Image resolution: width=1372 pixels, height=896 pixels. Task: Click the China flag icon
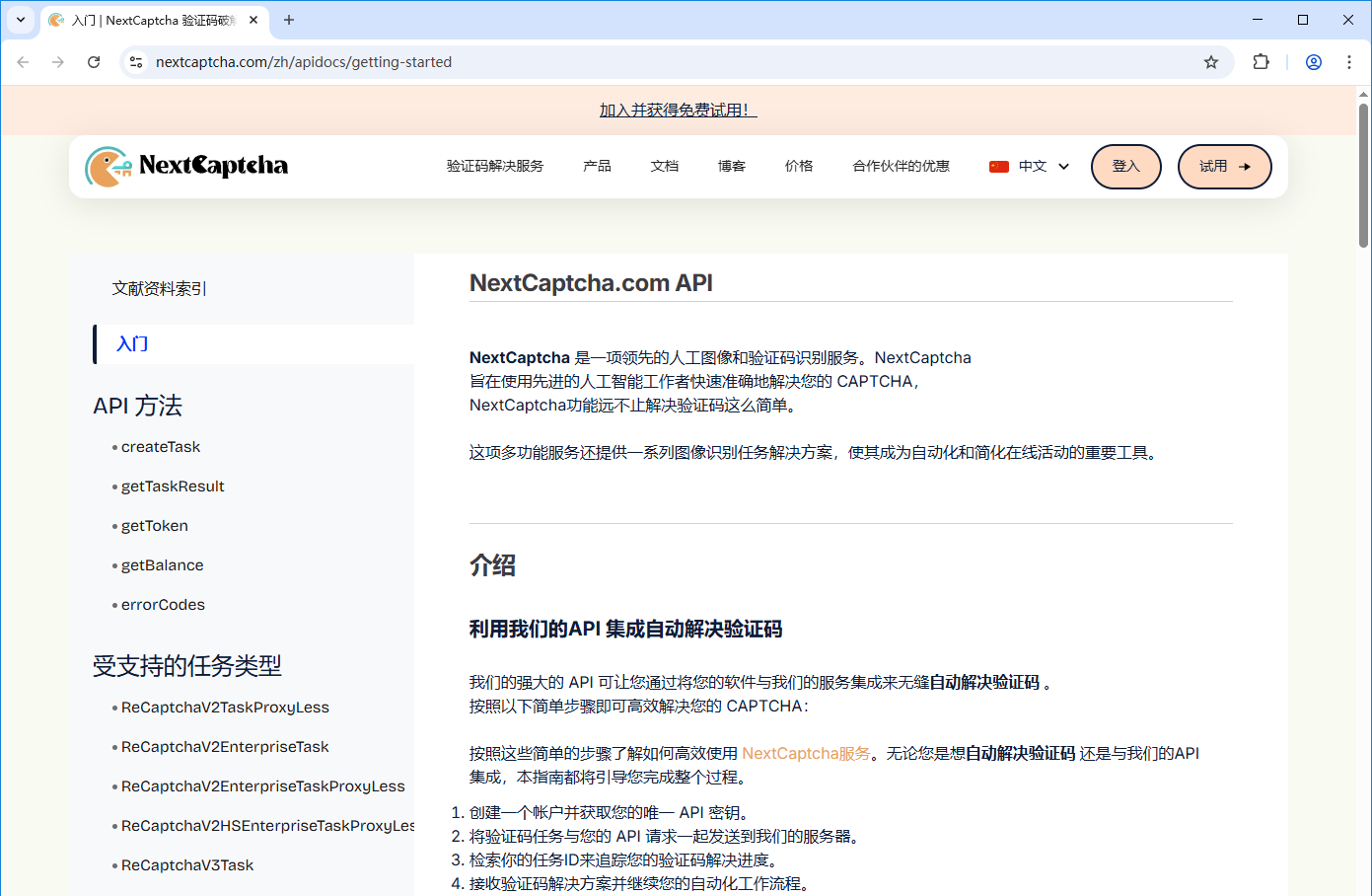tap(999, 167)
